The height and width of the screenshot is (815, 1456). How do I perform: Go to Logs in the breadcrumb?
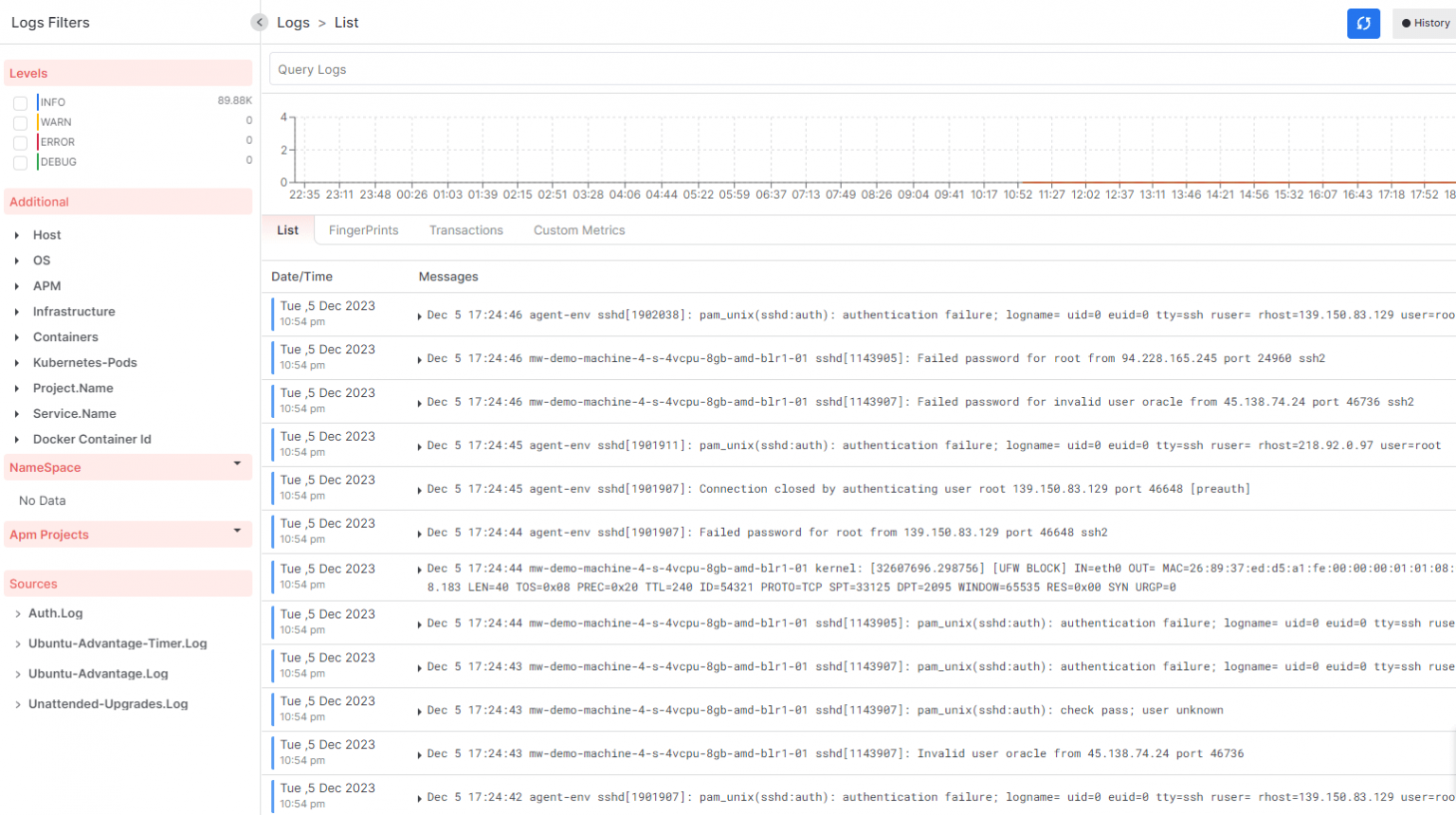pos(293,23)
